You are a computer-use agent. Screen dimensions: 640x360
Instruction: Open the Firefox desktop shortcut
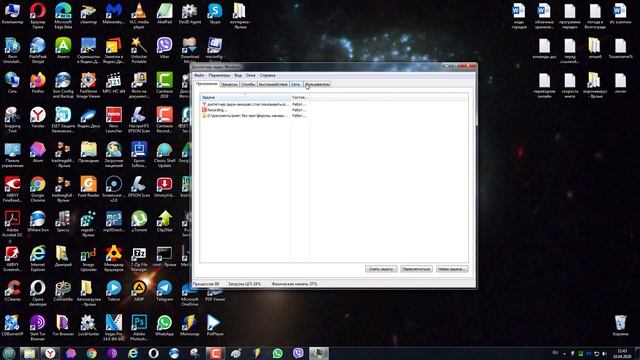38,82
